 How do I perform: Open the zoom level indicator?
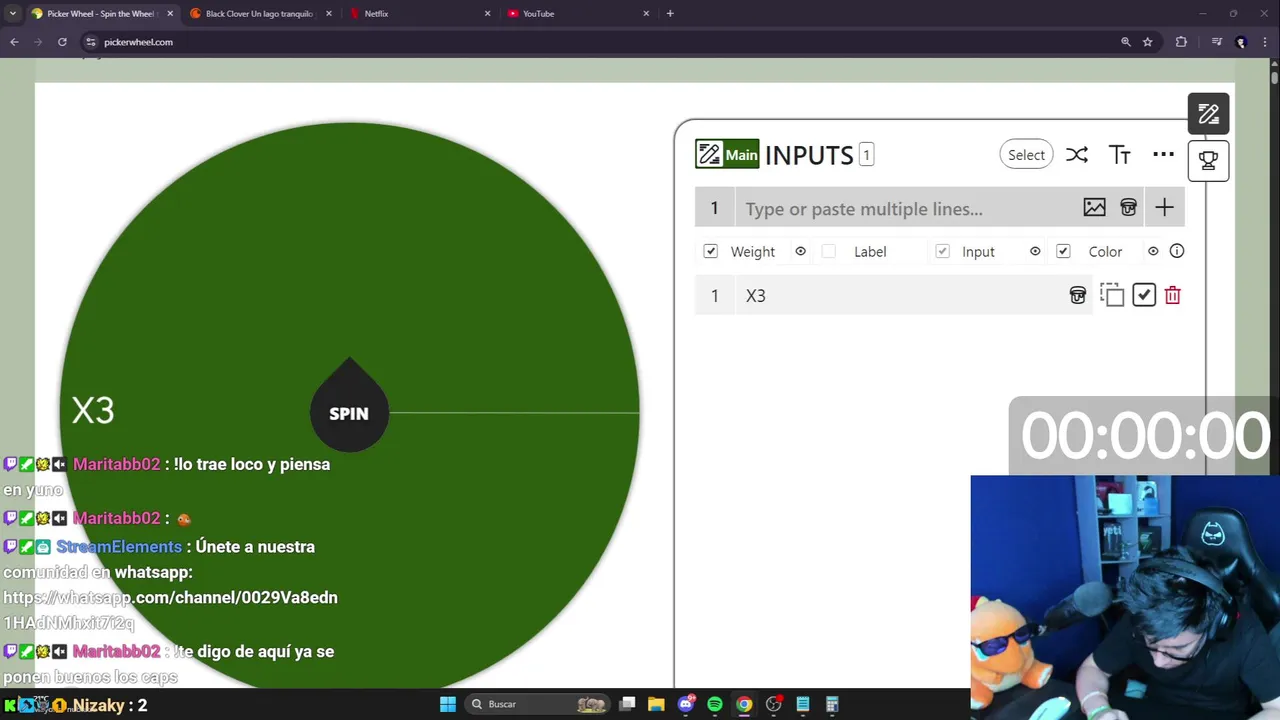tap(1126, 42)
